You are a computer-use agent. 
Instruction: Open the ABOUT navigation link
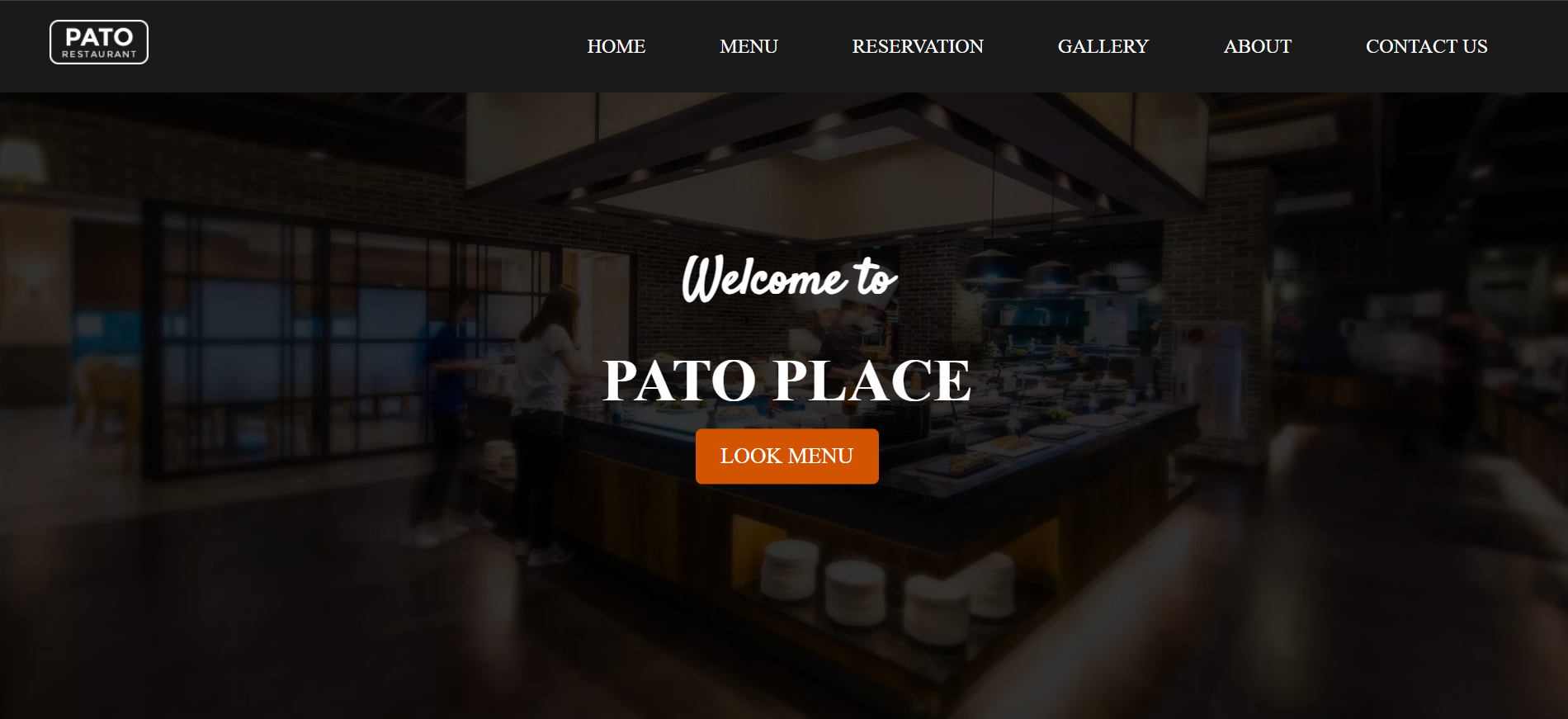coord(1257,46)
